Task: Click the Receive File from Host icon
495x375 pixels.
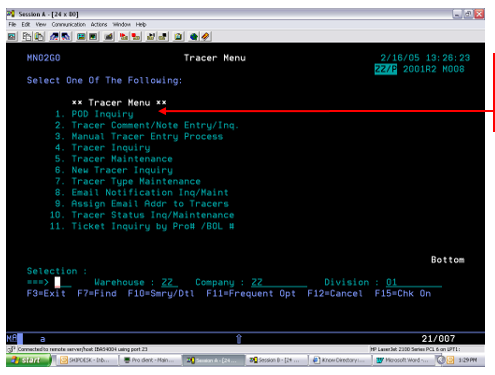Action: [x=66, y=37]
